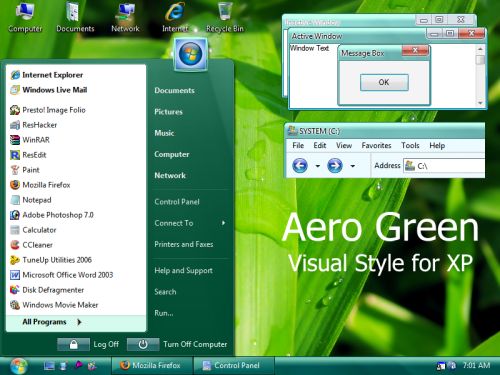Open Control Panel from the Start menu

pyautogui.click(x=177, y=202)
